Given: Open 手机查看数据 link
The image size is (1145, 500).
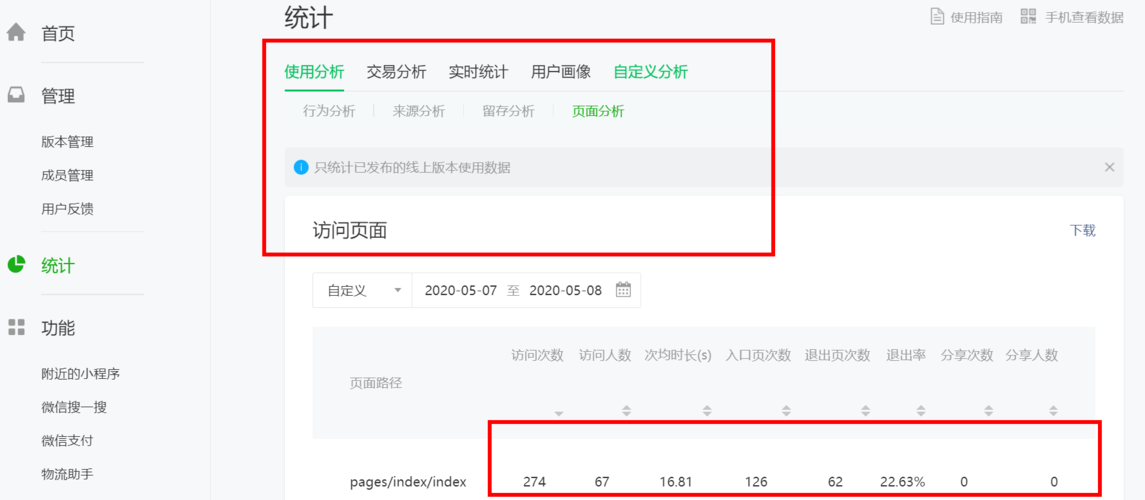Looking at the screenshot, I should coord(1084,17).
